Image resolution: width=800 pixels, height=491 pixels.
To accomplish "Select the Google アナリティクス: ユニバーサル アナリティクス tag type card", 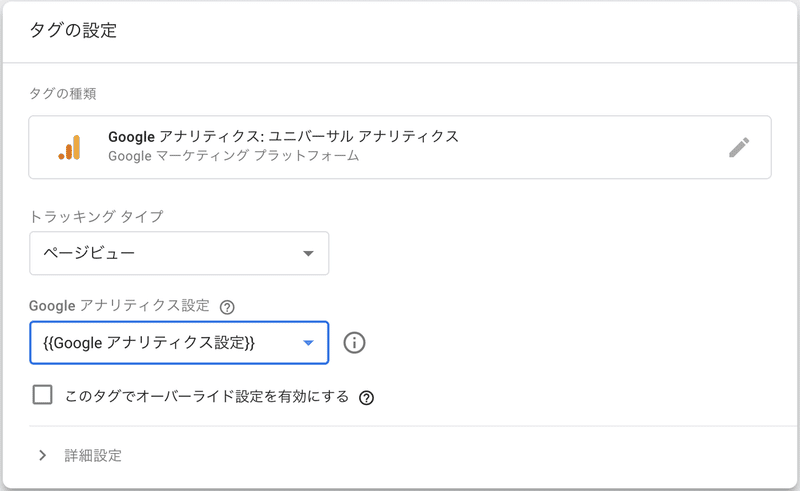I will [x=400, y=147].
